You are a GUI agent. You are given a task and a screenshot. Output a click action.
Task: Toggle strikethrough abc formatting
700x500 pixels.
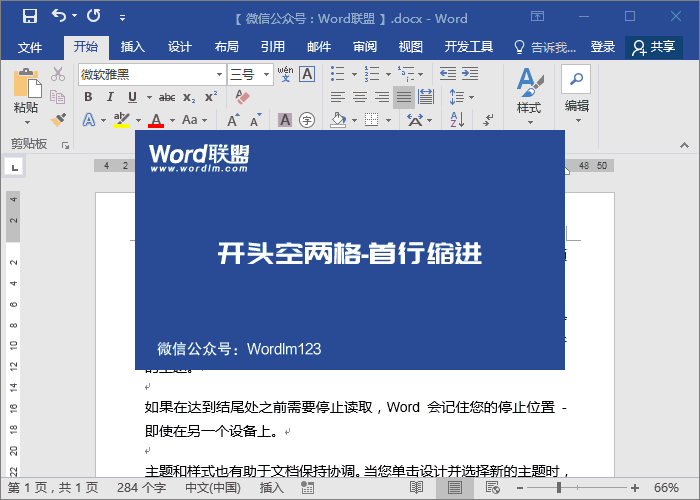coord(167,97)
